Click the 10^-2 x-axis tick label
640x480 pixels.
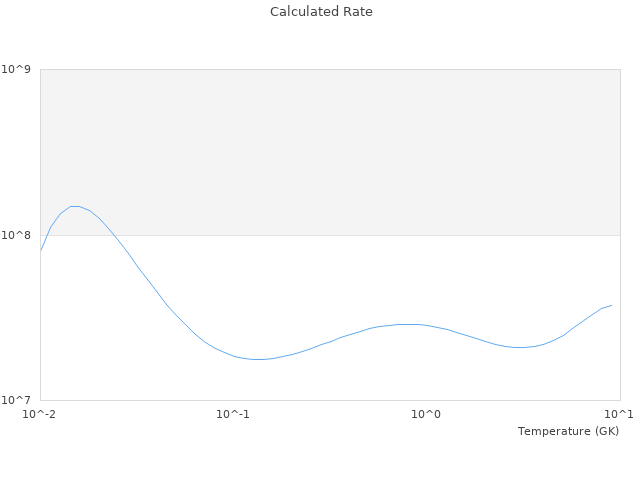tap(40, 415)
